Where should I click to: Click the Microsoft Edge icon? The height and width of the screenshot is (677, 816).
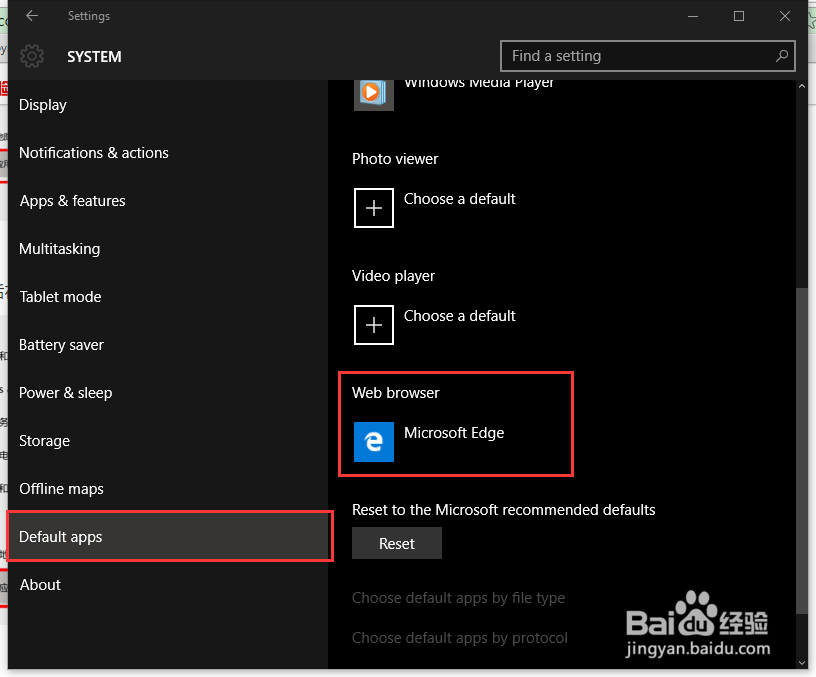374,442
